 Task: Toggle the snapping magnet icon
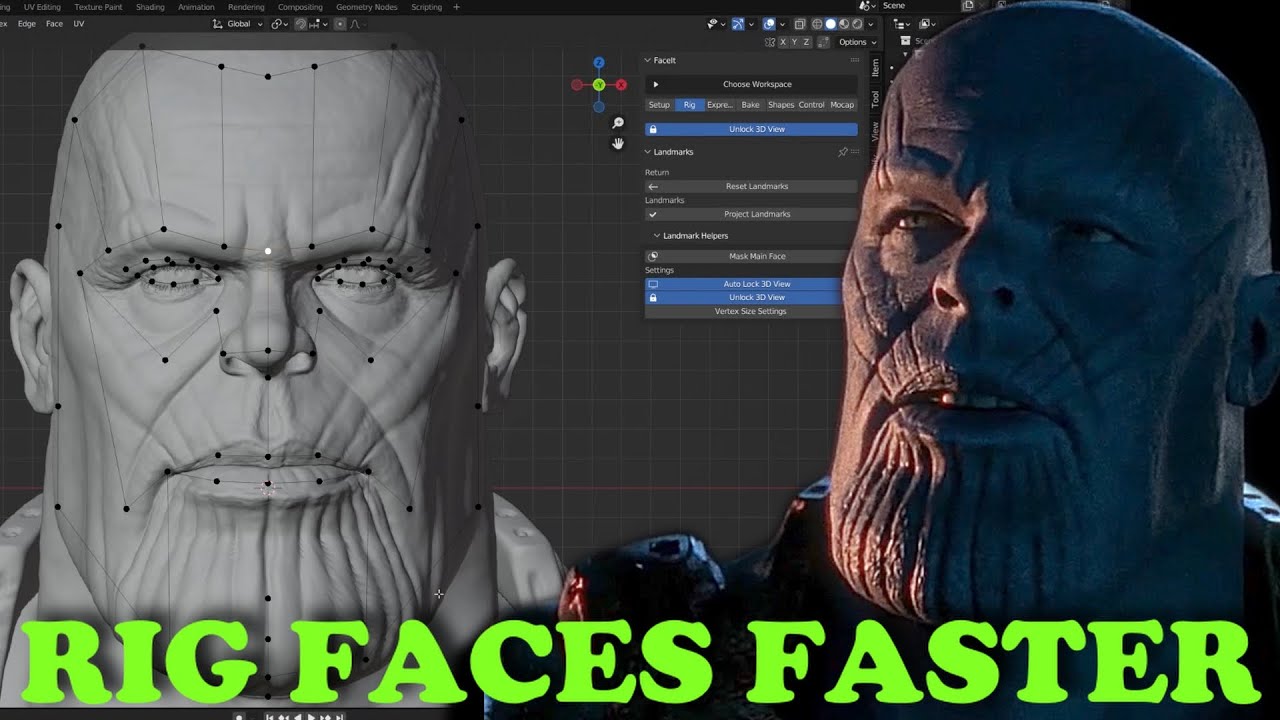coord(300,24)
